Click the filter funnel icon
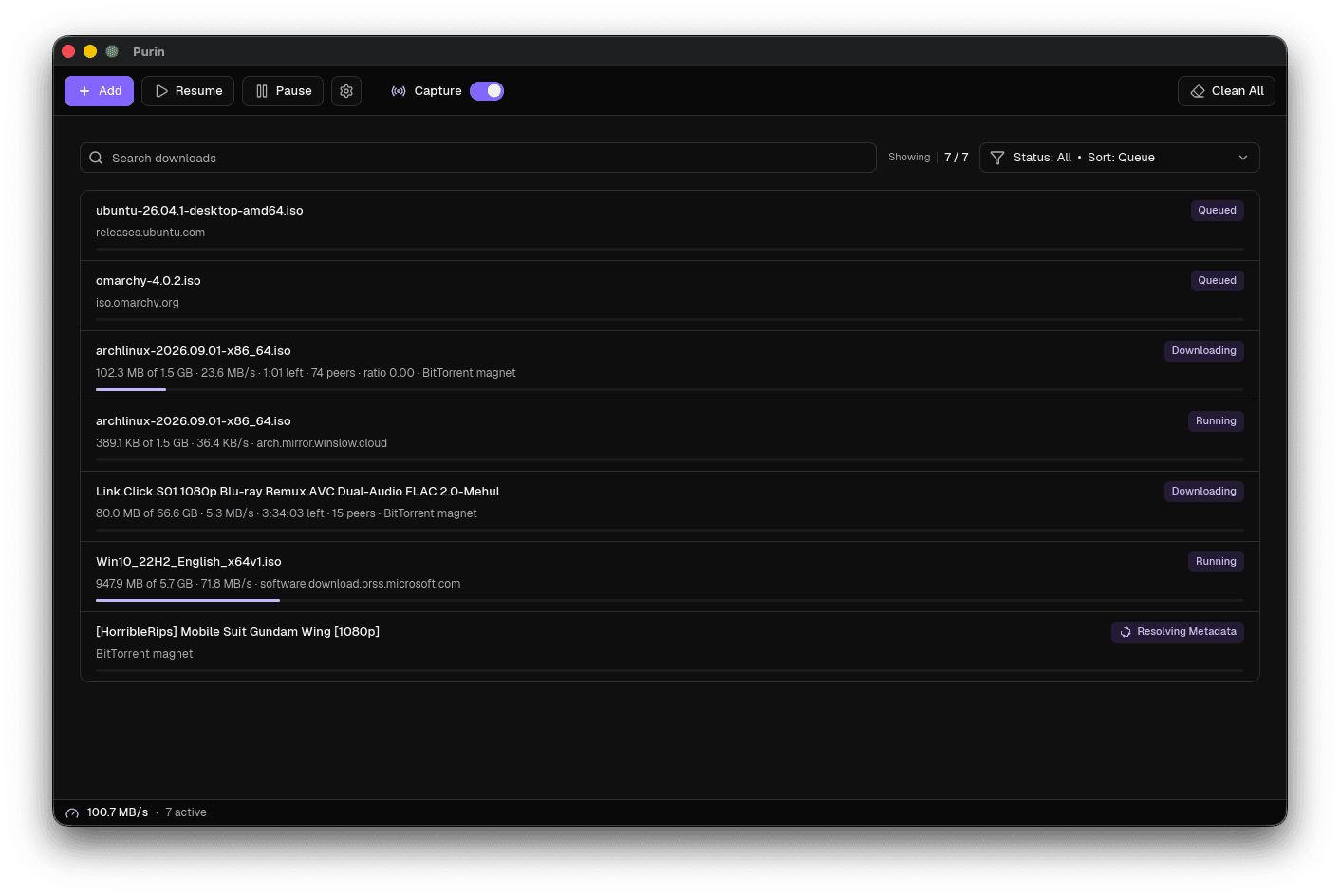1340x896 pixels. click(997, 158)
